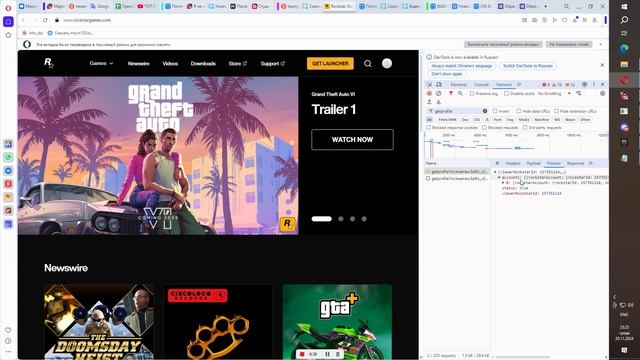
Task: Show more request detail tabs
Action: (x=591, y=163)
